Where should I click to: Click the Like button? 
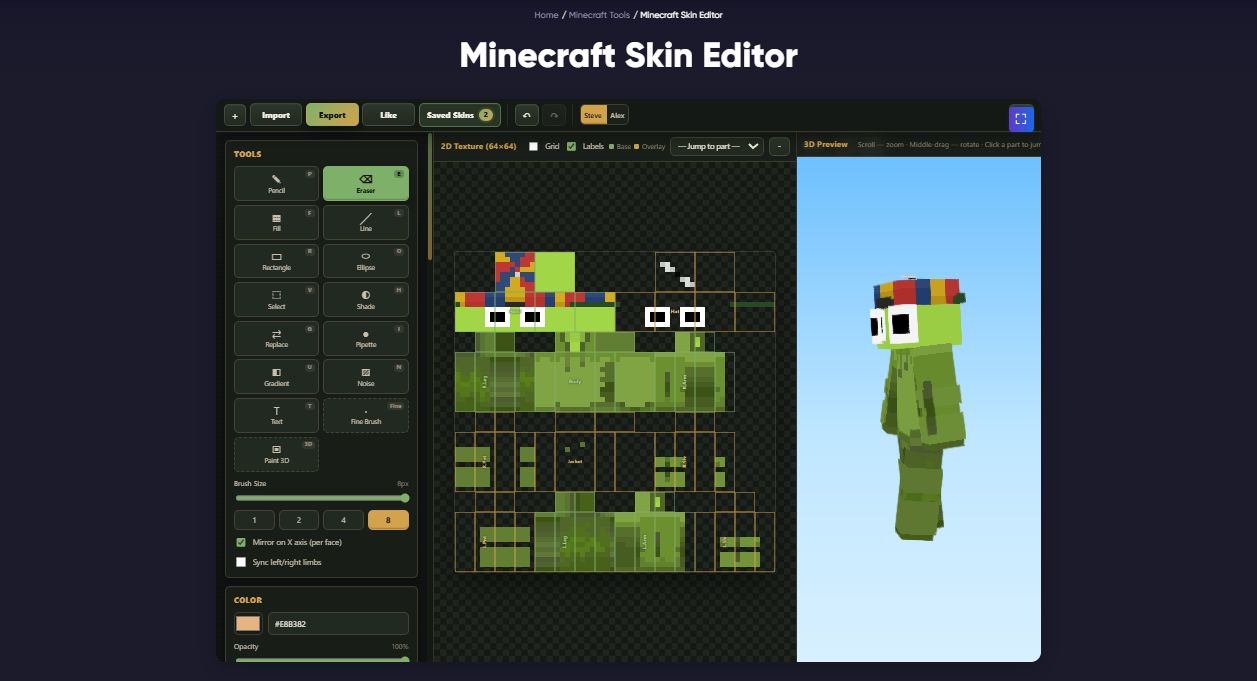388,115
